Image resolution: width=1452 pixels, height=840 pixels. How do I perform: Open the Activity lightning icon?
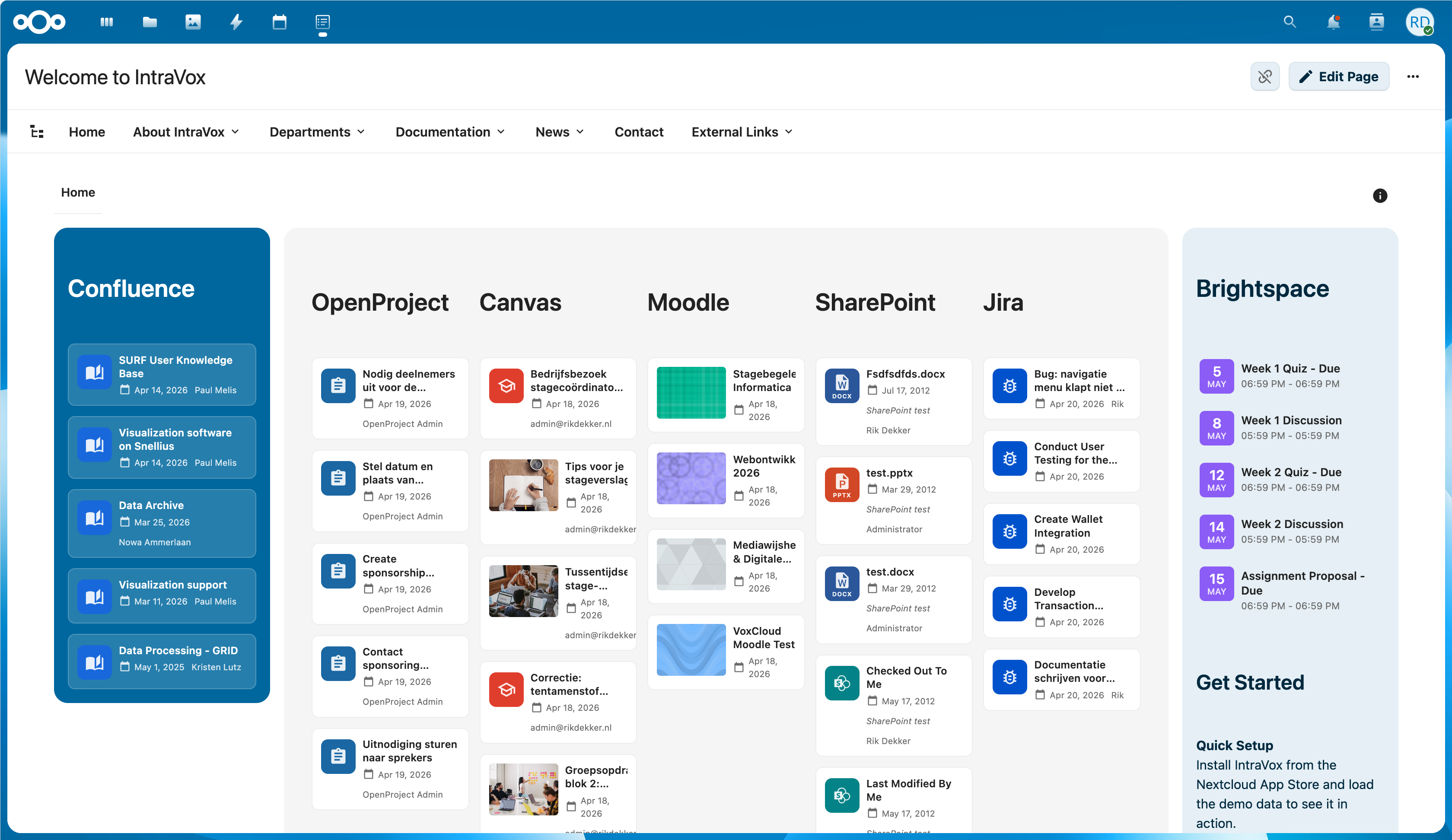point(236,22)
